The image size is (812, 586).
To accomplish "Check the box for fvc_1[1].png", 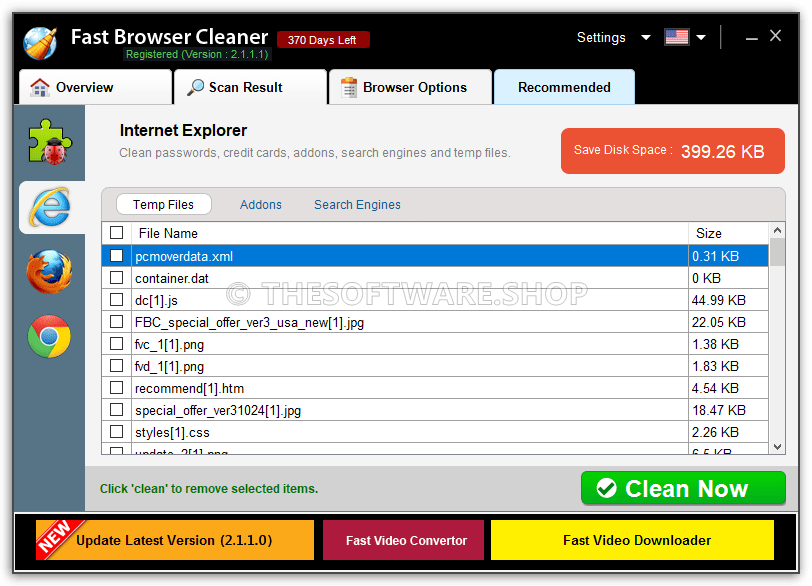I will pos(117,344).
